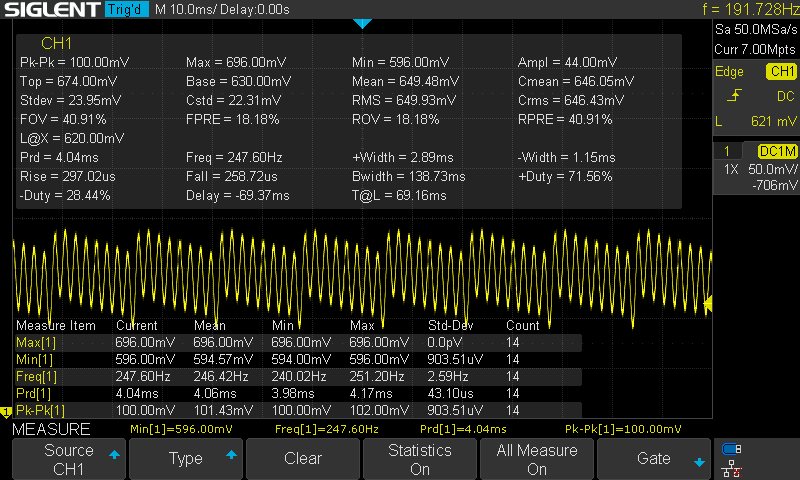This screenshot has width=800, height=480.
Task: Click the channel 1 number indicator
Action: coord(727,151)
